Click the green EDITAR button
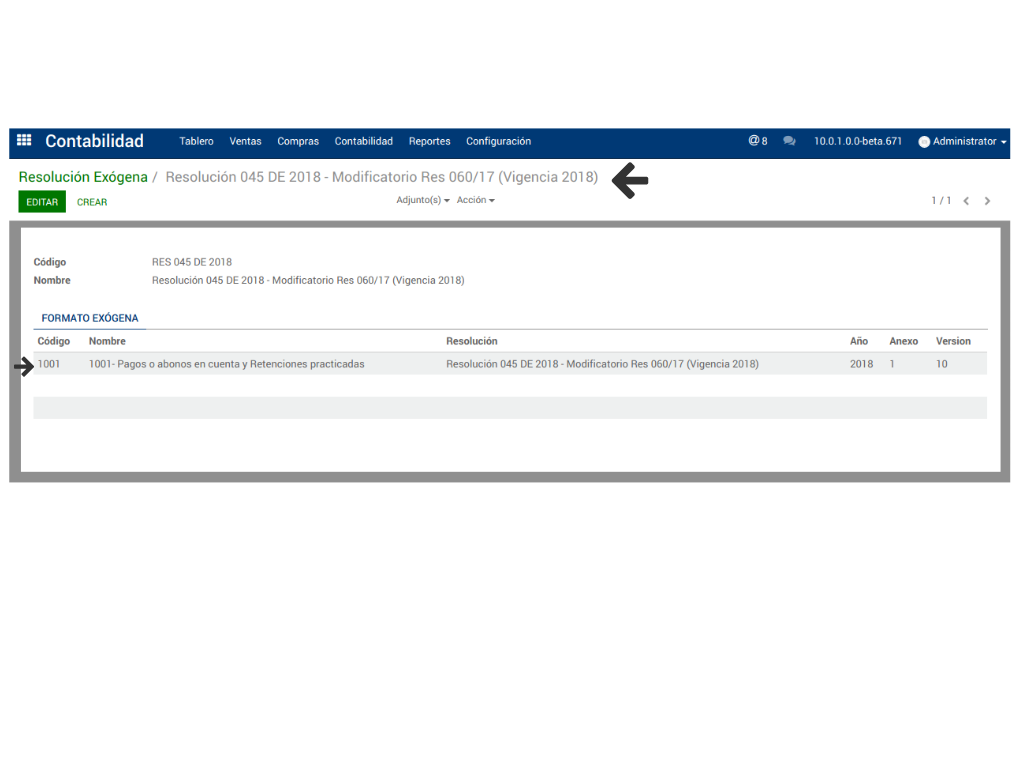The width and height of the screenshot is (1023, 767). (42, 202)
